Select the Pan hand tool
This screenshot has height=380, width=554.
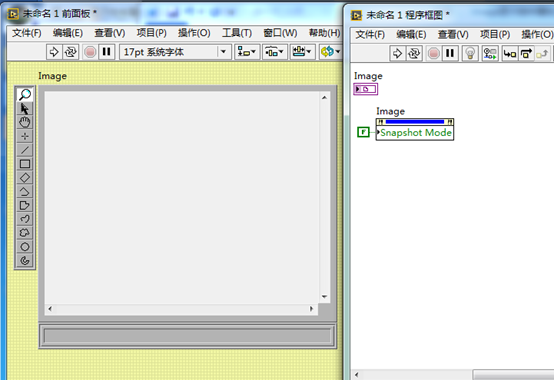25,122
